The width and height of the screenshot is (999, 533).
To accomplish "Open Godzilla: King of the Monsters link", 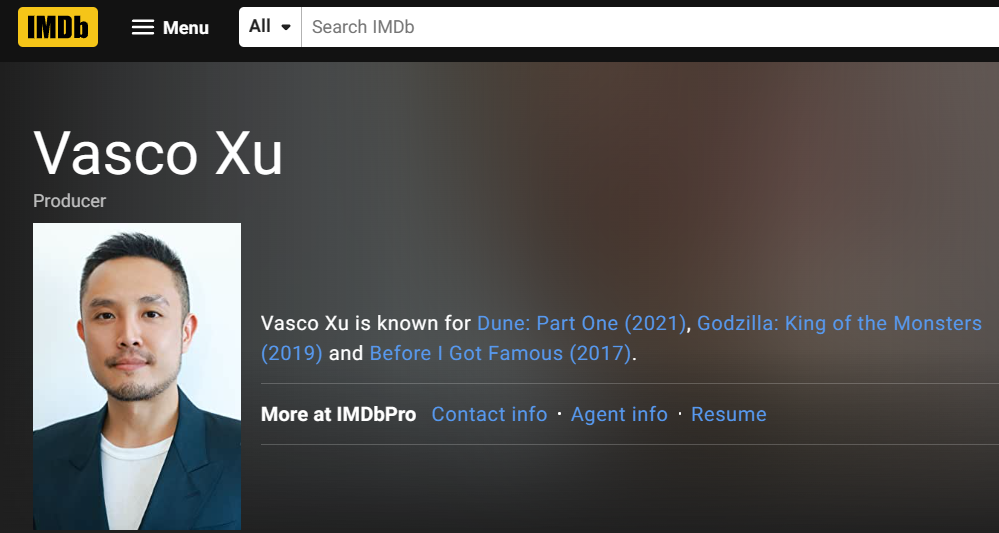I will click(839, 323).
